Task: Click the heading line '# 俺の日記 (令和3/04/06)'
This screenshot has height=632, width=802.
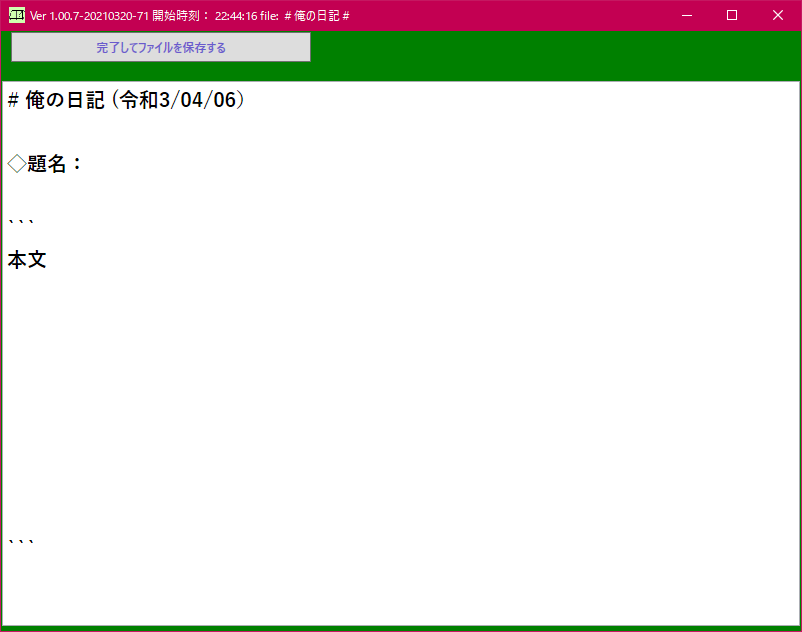Action: [x=126, y=100]
